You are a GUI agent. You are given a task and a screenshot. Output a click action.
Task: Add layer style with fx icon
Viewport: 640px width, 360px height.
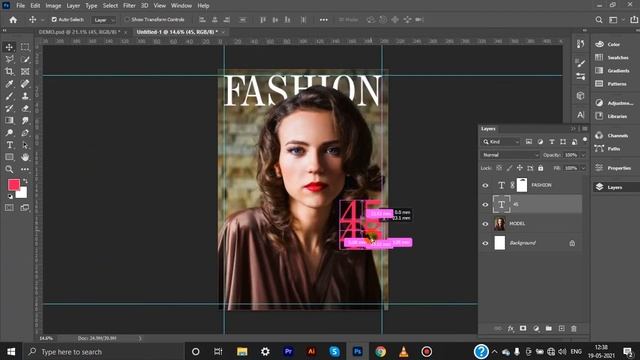coord(511,329)
